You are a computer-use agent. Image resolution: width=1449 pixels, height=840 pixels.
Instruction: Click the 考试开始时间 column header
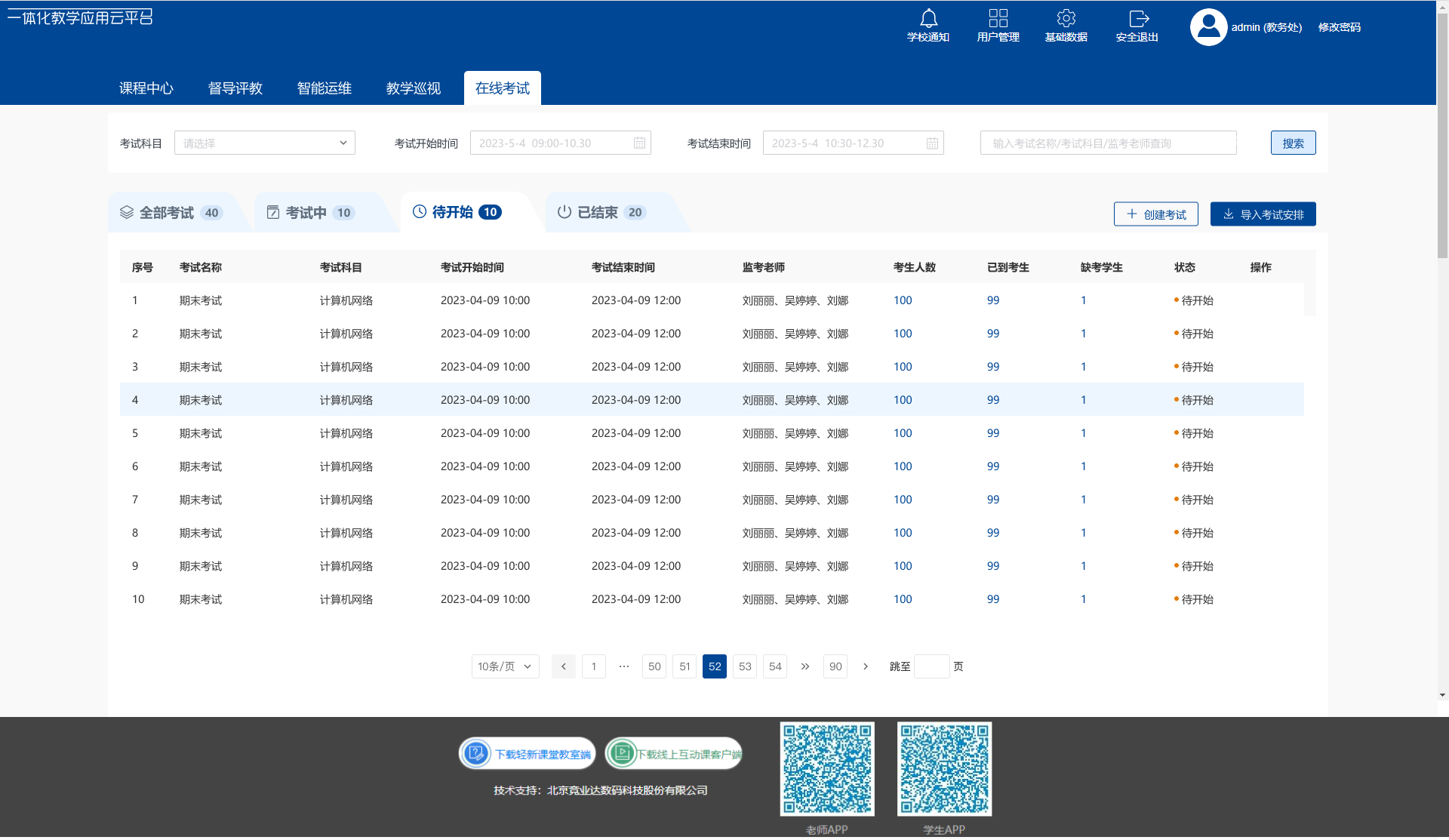(472, 267)
